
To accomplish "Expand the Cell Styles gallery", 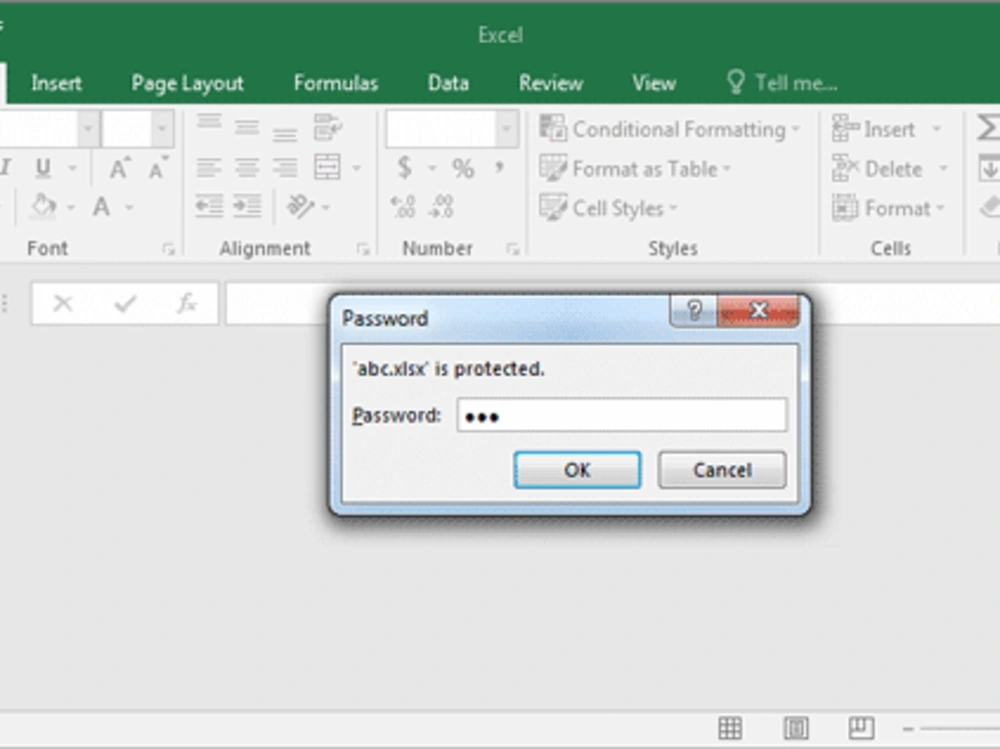I will 608,209.
